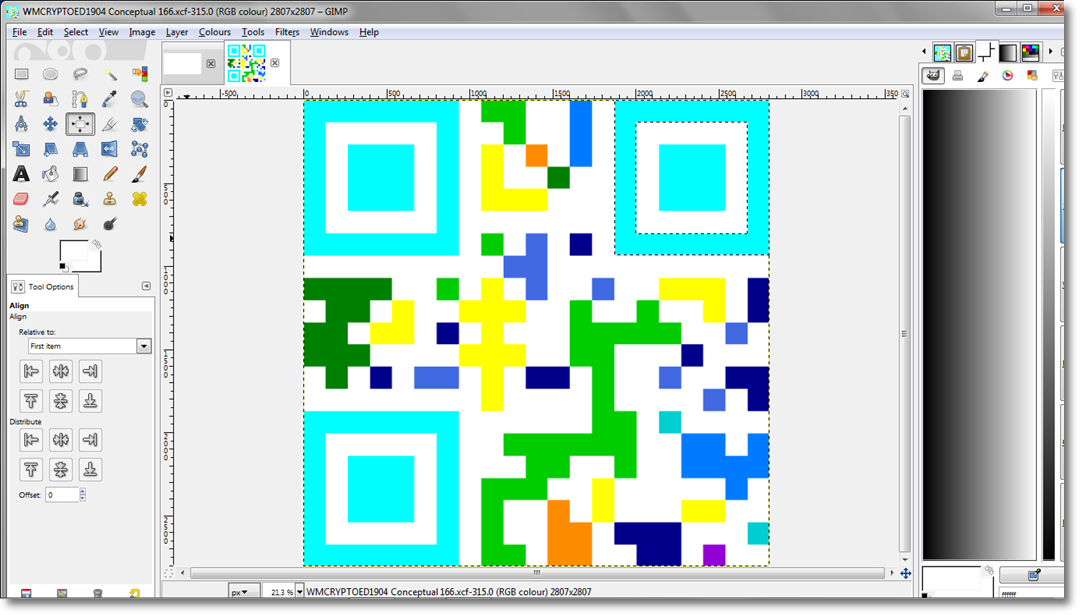Select the Rectangle Select tool
The width and height of the screenshot is (1080, 615).
(x=21, y=74)
